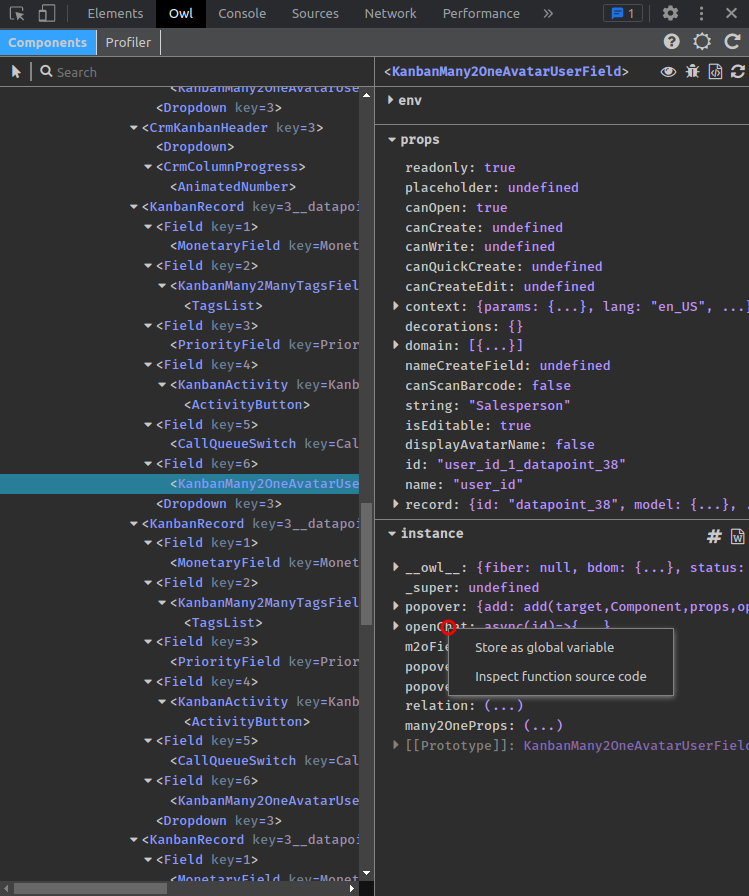The width and height of the screenshot is (749, 896).
Task: Click the readonly true value
Action: click(500, 167)
